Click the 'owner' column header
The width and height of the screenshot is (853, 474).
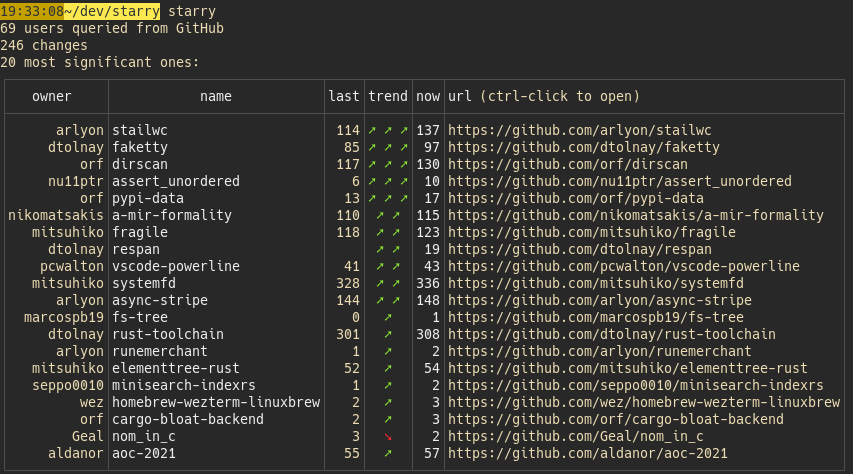52,97
